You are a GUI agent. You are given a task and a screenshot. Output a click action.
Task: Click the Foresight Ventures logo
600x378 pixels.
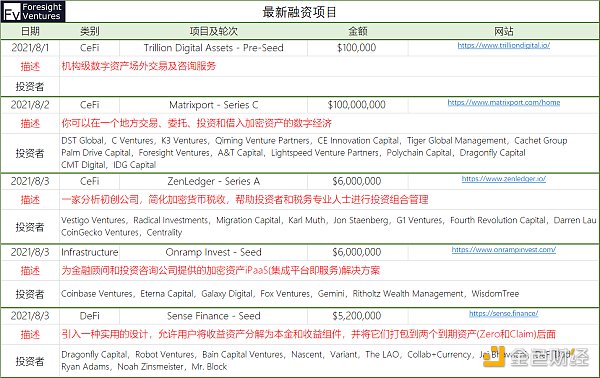pyautogui.click(x=33, y=11)
